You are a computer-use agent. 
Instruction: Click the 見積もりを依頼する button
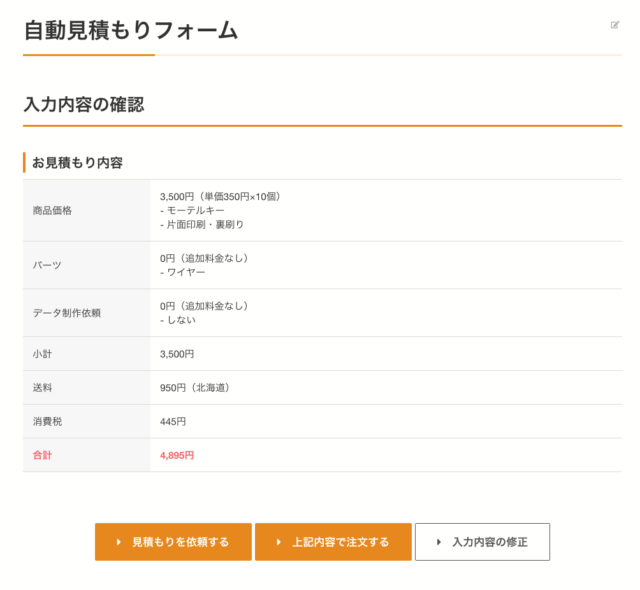(173, 542)
